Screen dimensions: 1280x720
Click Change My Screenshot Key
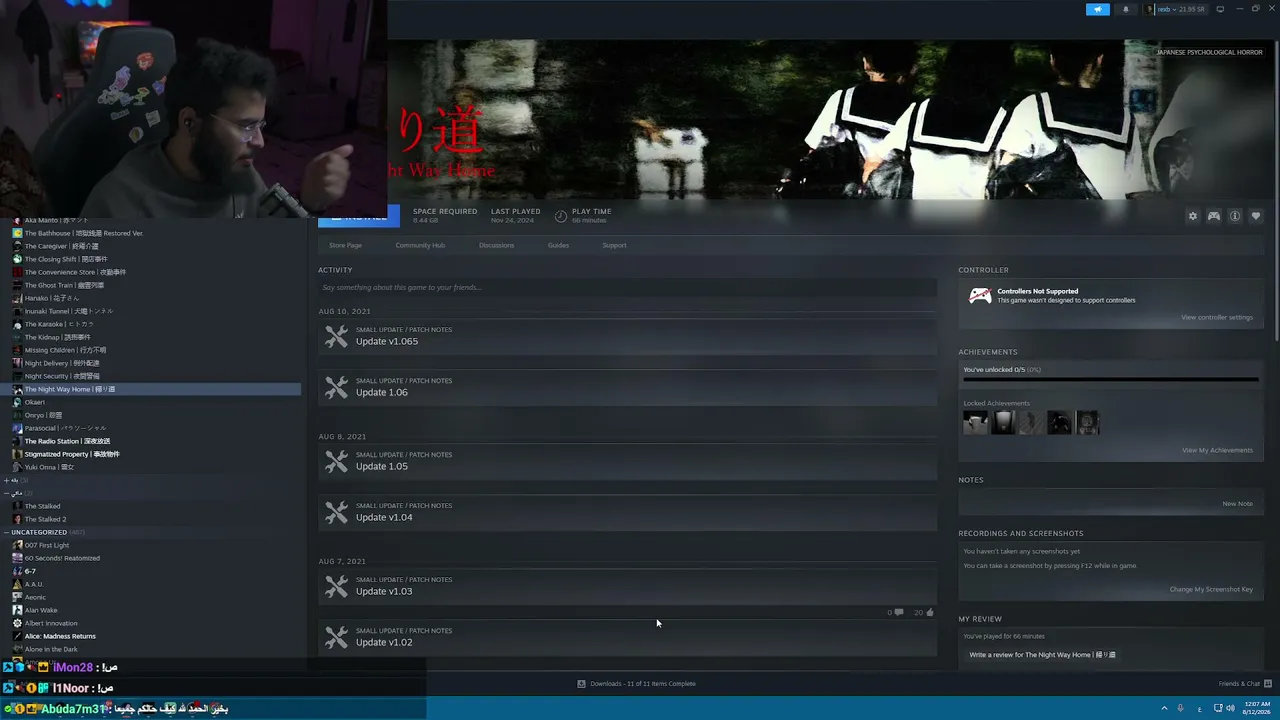[x=1211, y=589]
